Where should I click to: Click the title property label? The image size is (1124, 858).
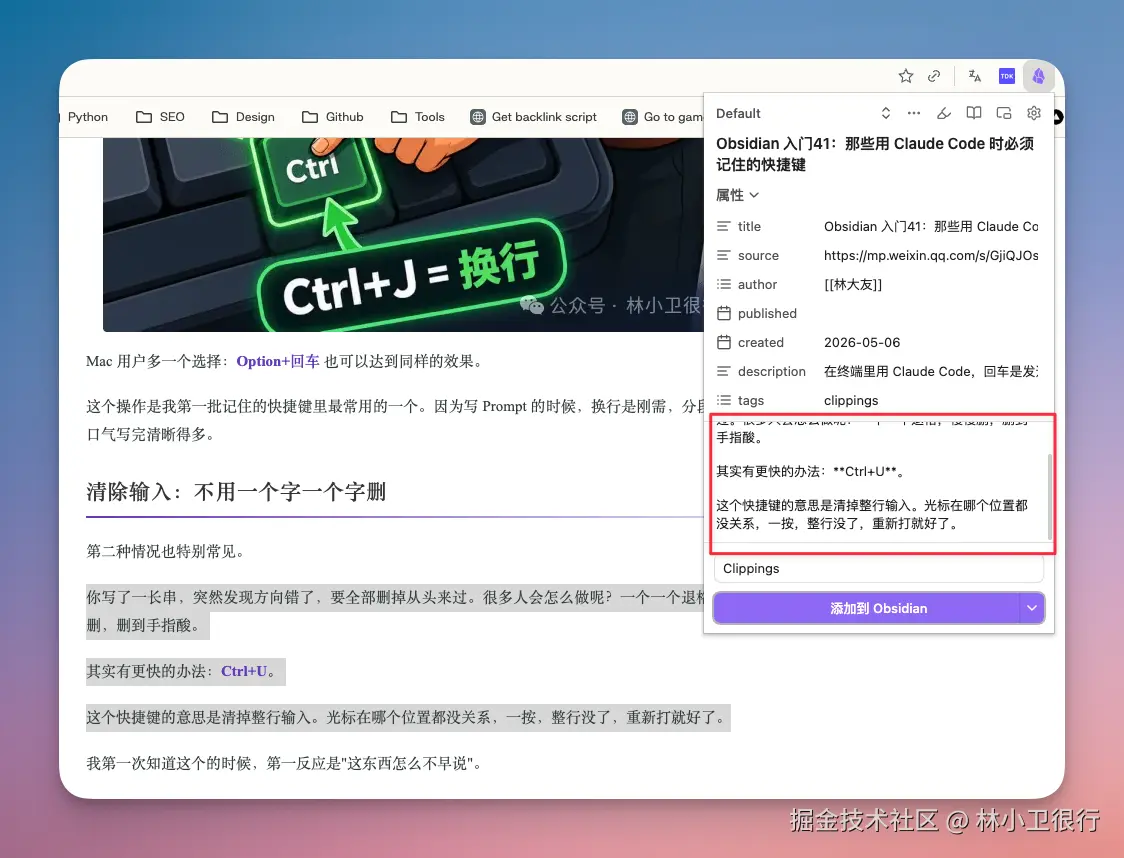[749, 227]
